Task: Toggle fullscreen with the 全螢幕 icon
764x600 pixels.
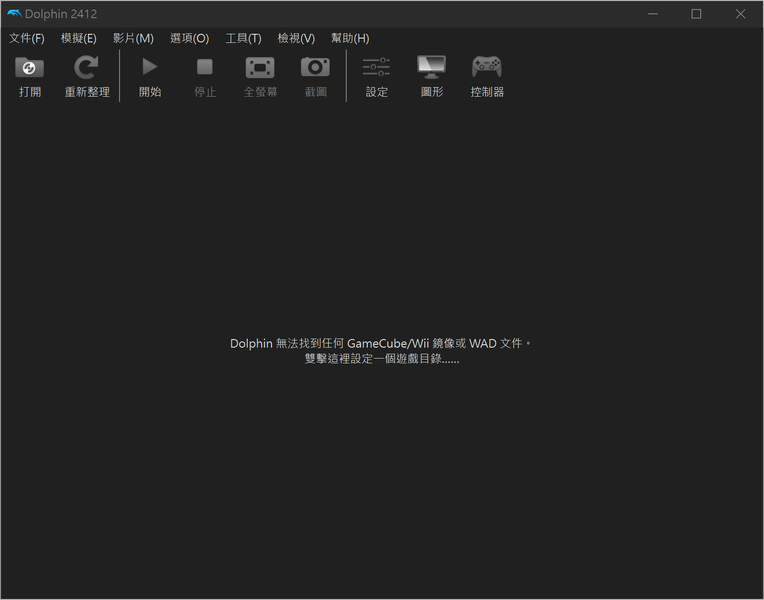Action: click(260, 68)
